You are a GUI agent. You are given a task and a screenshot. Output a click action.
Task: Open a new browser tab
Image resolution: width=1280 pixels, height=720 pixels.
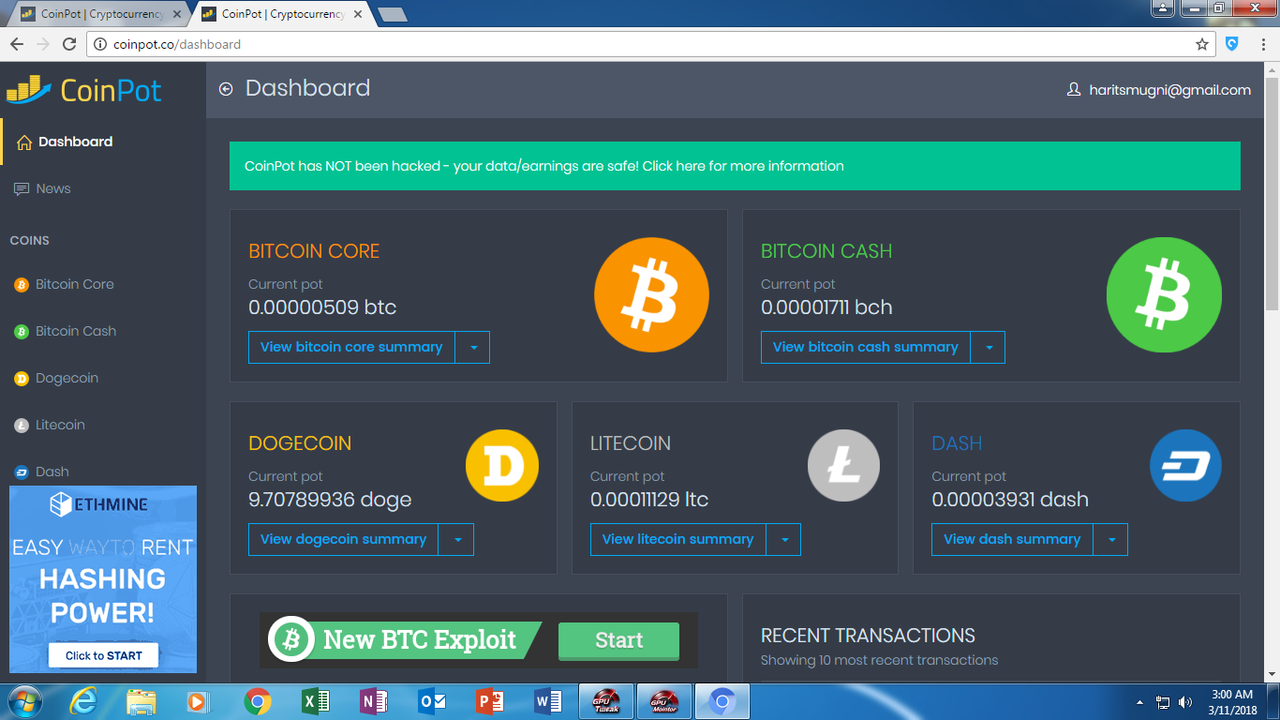pyautogui.click(x=392, y=14)
